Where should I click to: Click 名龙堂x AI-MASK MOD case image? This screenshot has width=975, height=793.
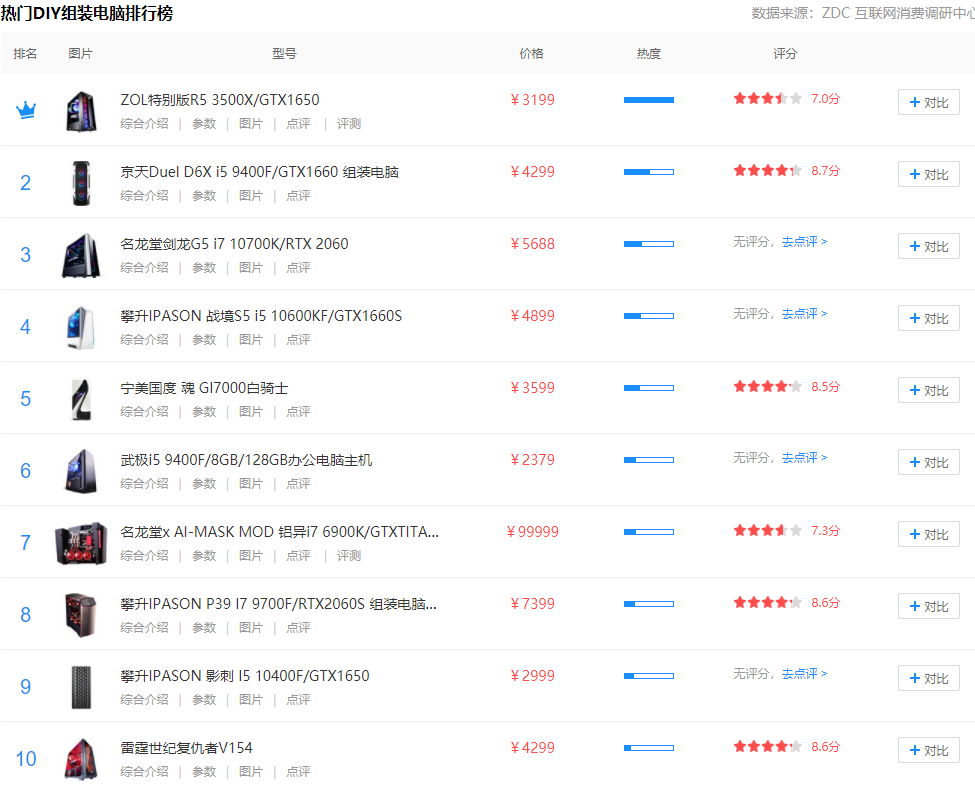point(80,543)
